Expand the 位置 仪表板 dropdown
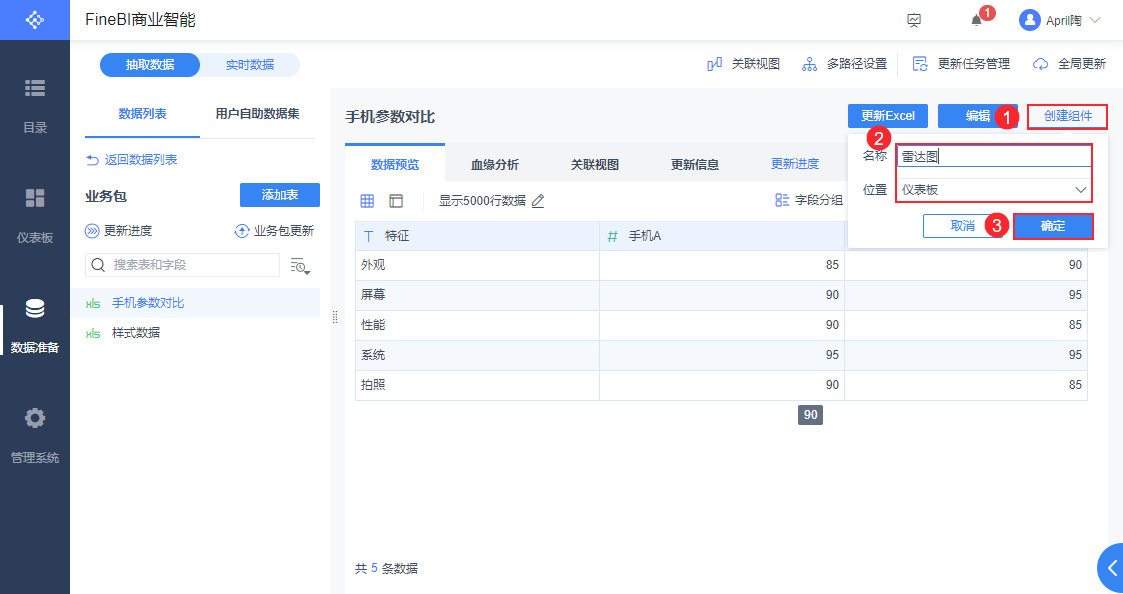This screenshot has width=1123, height=594. (x=993, y=189)
